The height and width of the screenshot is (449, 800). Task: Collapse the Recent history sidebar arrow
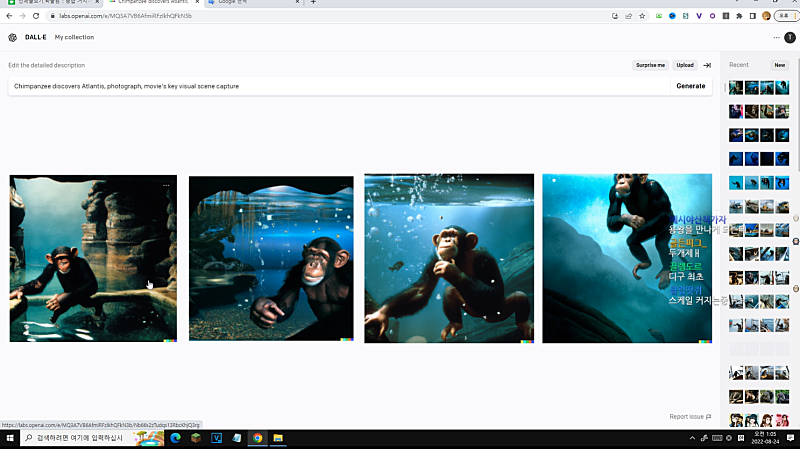click(707, 65)
